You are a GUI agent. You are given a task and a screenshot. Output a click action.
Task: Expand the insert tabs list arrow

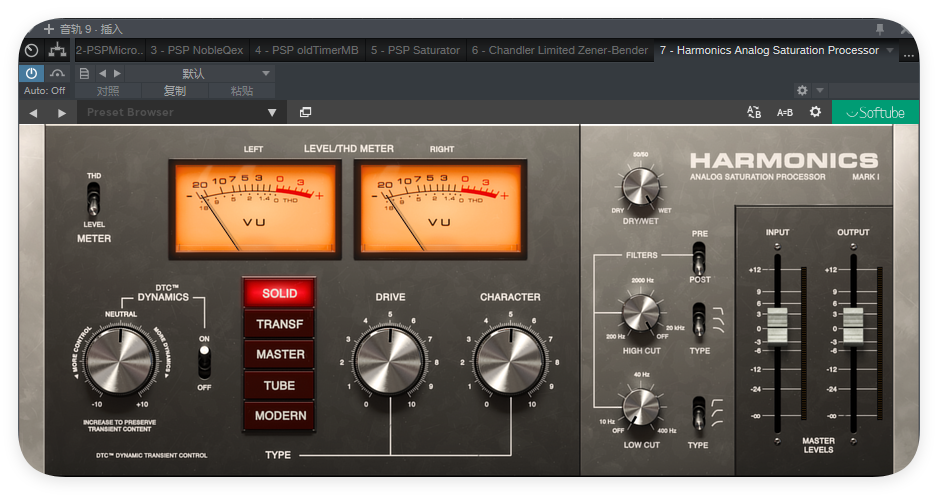click(x=890, y=50)
